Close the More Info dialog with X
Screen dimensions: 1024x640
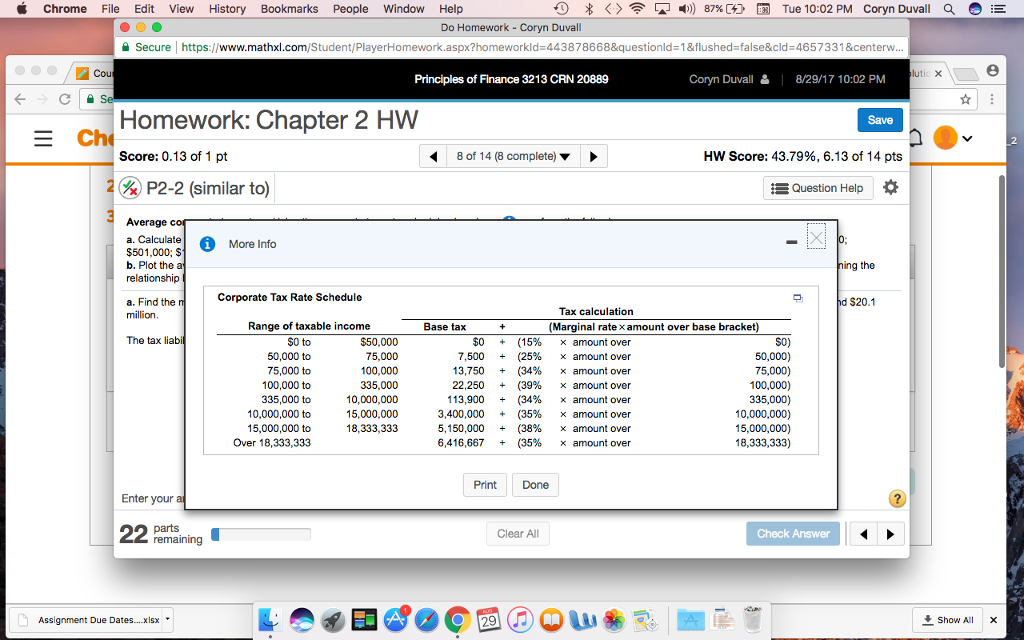tap(816, 236)
